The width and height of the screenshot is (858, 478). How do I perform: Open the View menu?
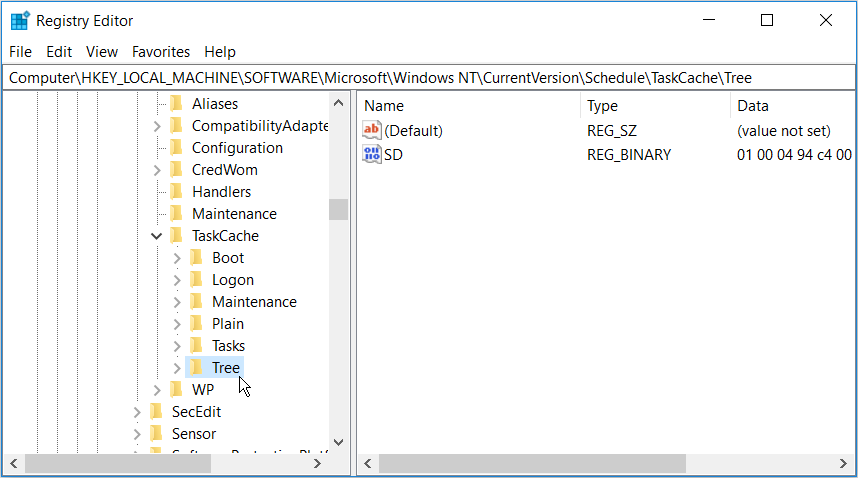point(102,52)
